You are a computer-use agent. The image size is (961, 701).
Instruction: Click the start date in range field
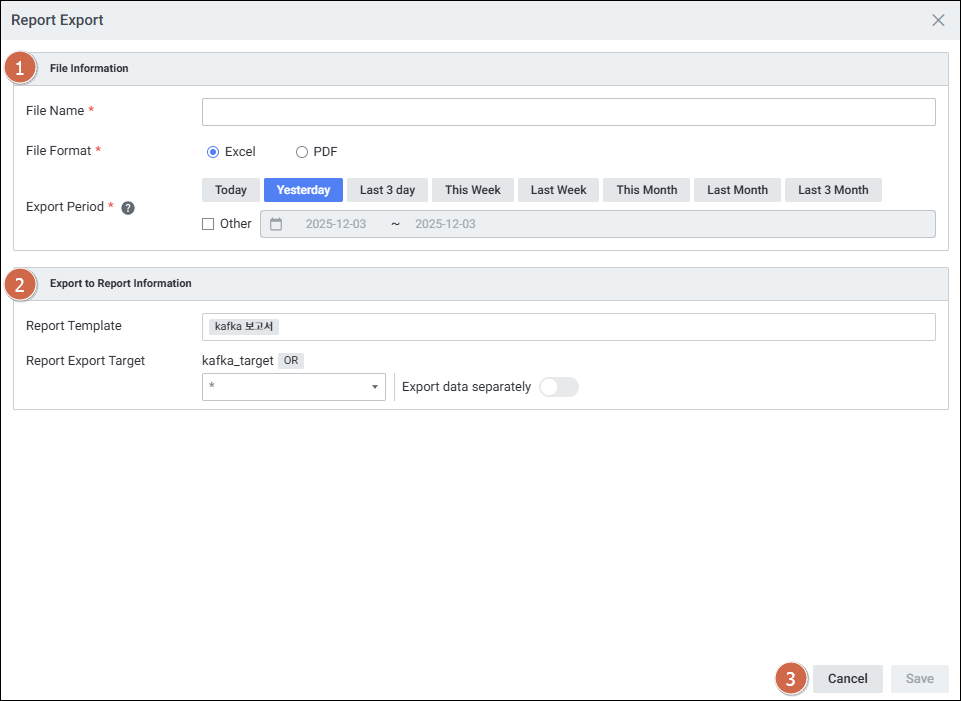tap(335, 224)
